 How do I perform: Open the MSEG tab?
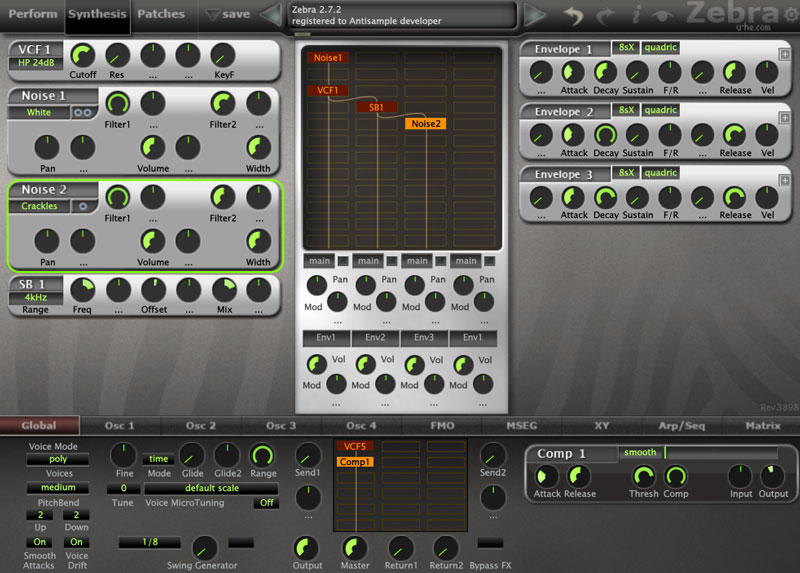(x=522, y=426)
